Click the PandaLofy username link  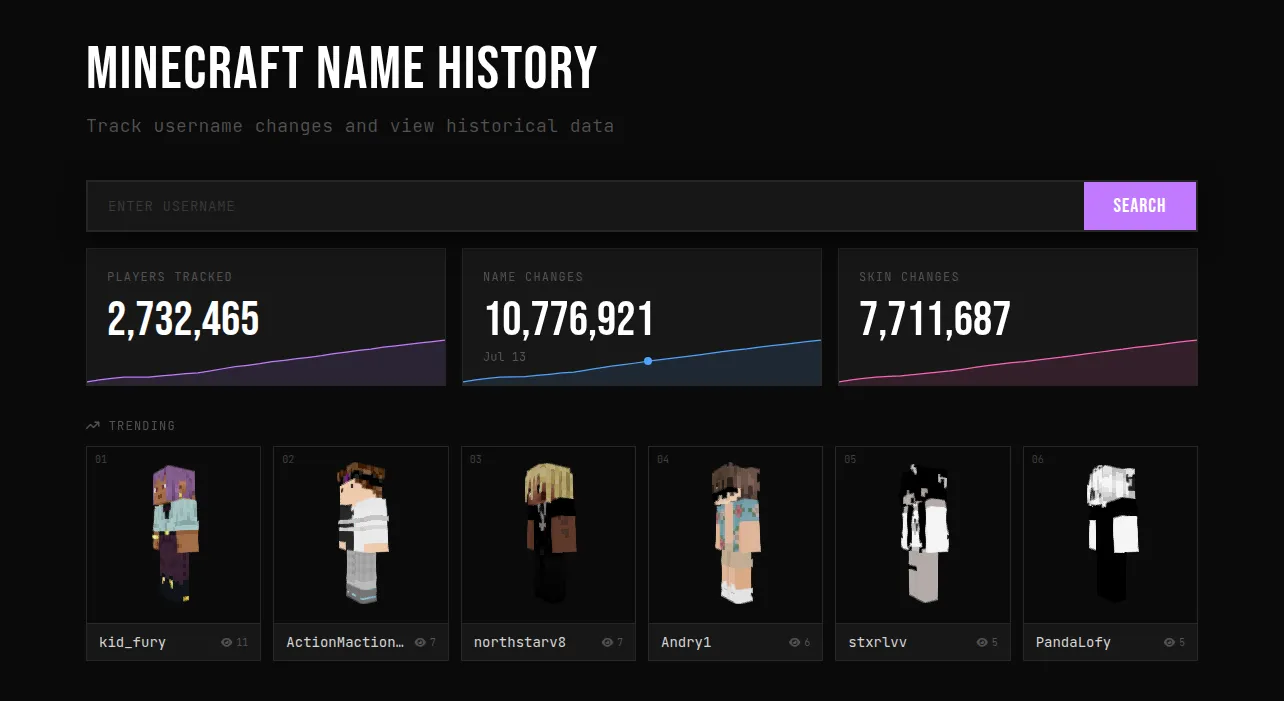coord(1073,643)
